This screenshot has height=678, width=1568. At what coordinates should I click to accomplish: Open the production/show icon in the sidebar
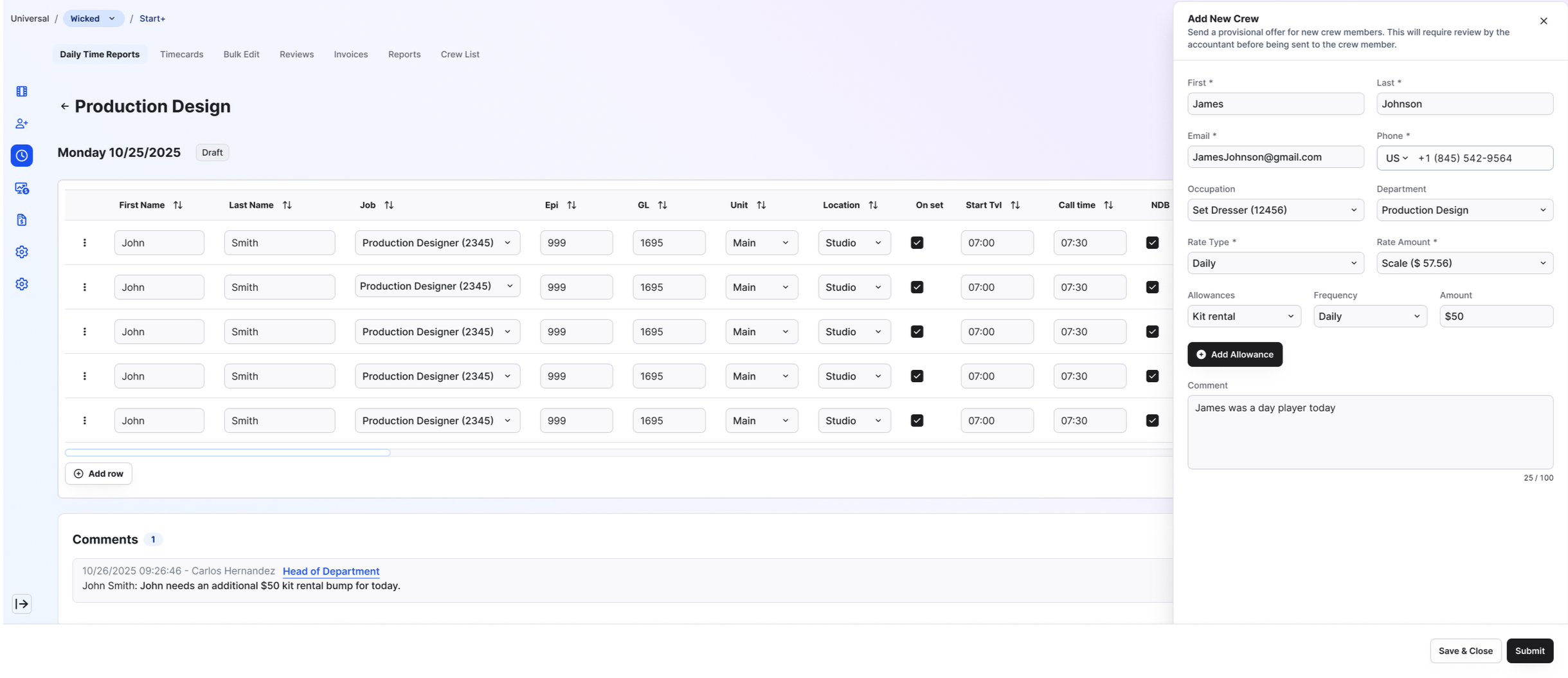21,91
